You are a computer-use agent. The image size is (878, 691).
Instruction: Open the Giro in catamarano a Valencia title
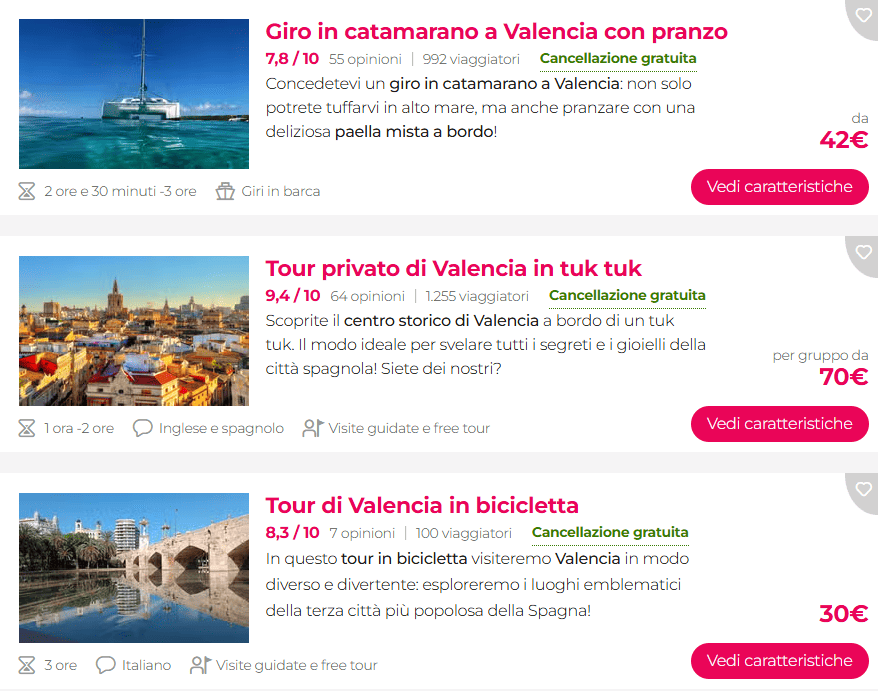(x=496, y=32)
